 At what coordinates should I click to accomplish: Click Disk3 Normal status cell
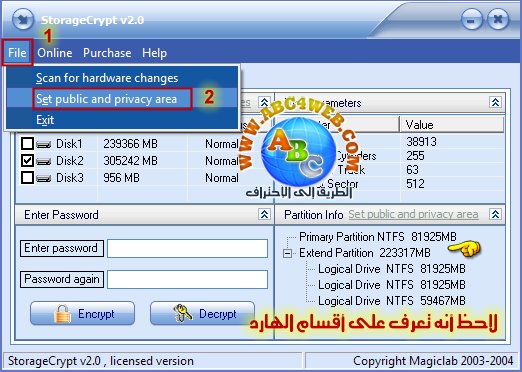click(x=222, y=178)
